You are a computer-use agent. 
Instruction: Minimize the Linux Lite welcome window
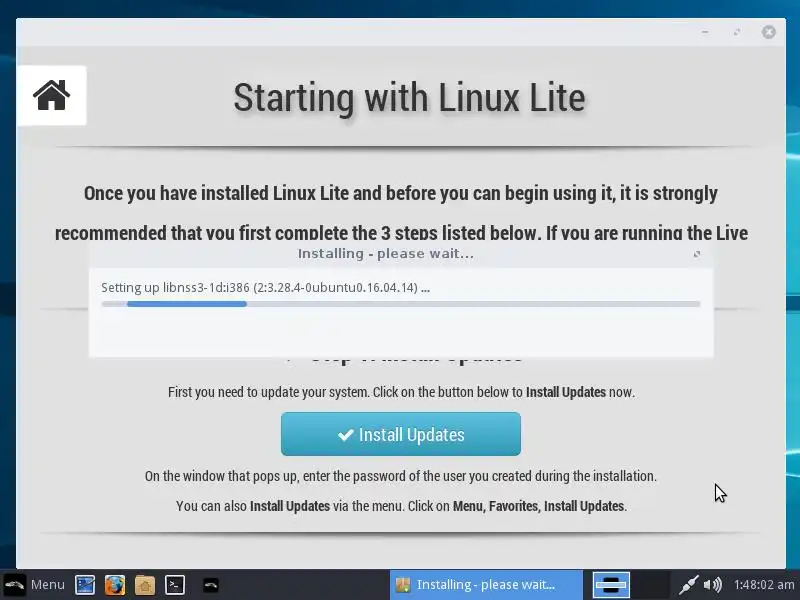pyautogui.click(x=705, y=32)
